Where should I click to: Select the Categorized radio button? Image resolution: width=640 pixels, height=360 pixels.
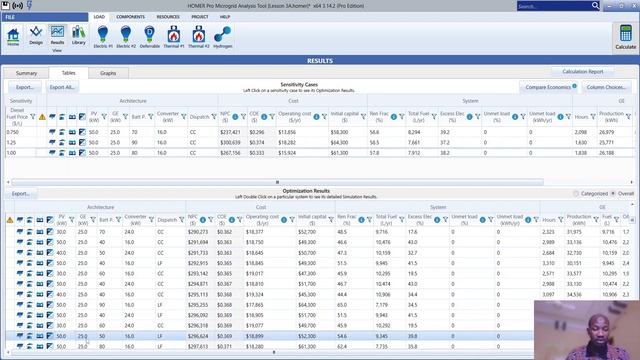point(576,193)
